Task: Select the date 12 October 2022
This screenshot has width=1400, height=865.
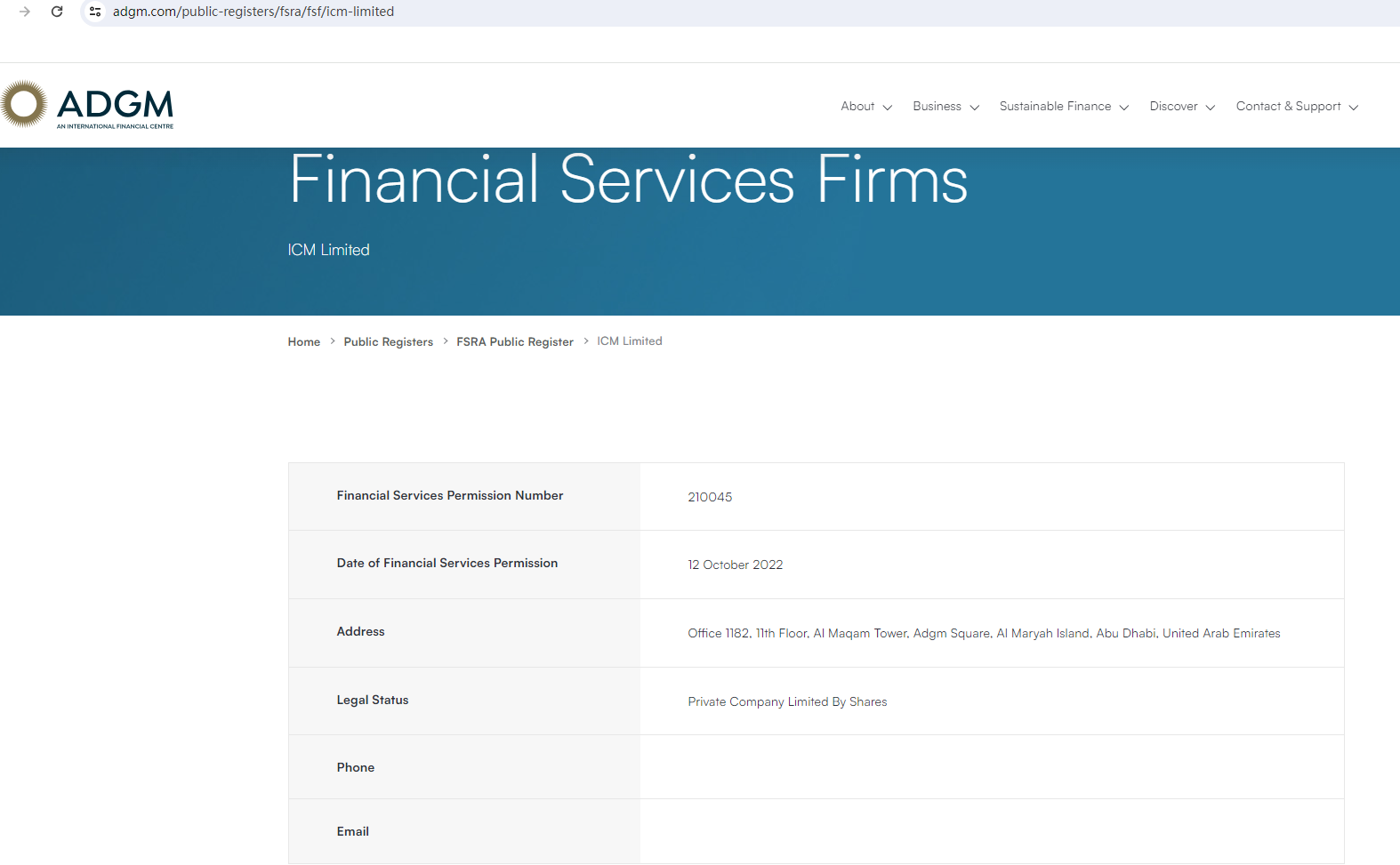Action: click(735, 565)
